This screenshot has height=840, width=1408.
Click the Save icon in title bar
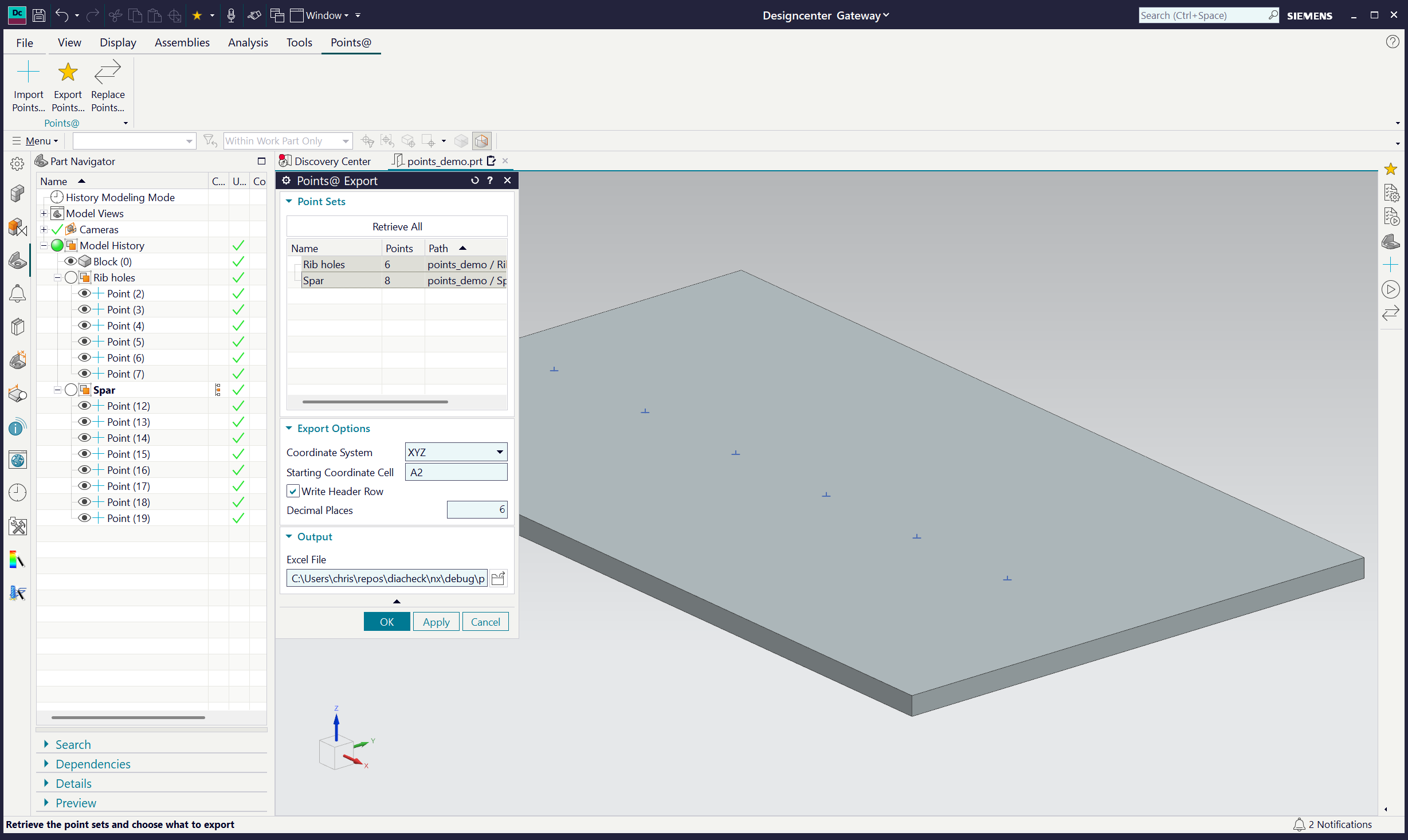click(x=39, y=15)
